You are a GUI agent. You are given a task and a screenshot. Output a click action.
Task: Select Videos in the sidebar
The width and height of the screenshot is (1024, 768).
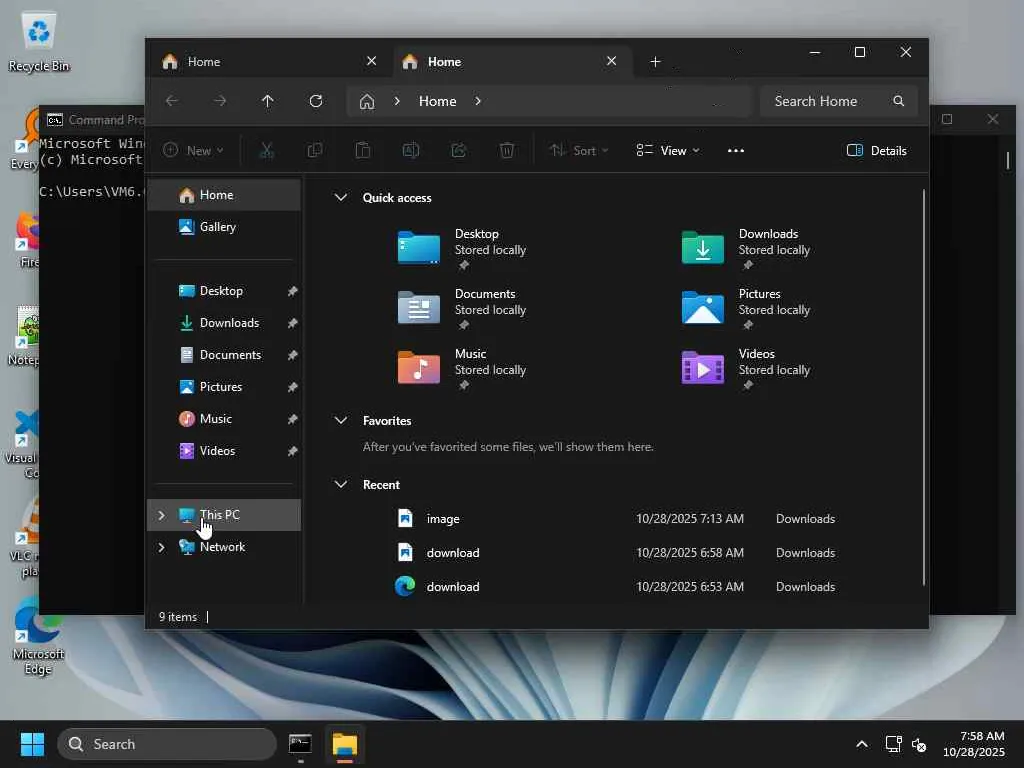(x=225, y=451)
